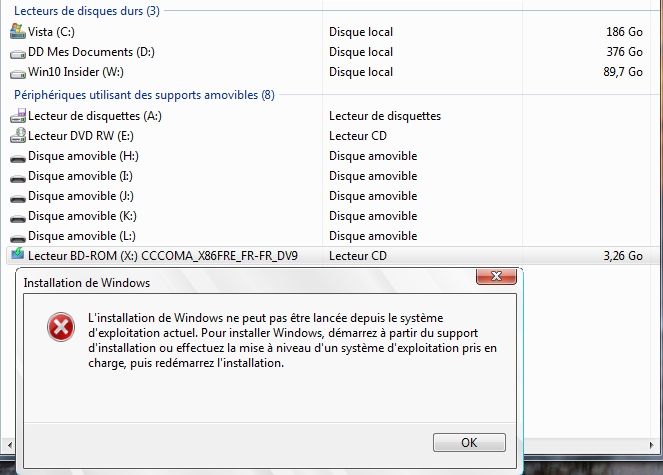Viewport: 663px width, 475px height.
Task: Collapse the Lecteurs de disques durs group
Action: coord(87,11)
